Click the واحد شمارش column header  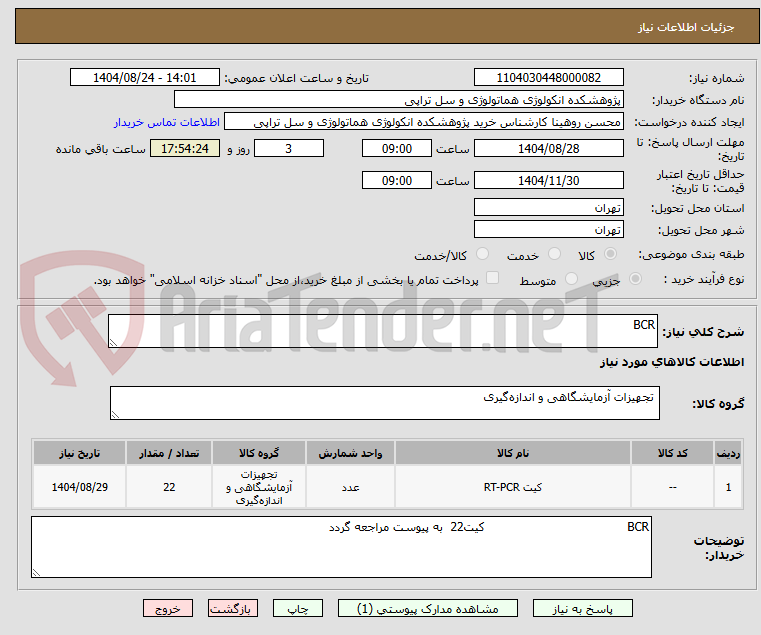(350, 453)
